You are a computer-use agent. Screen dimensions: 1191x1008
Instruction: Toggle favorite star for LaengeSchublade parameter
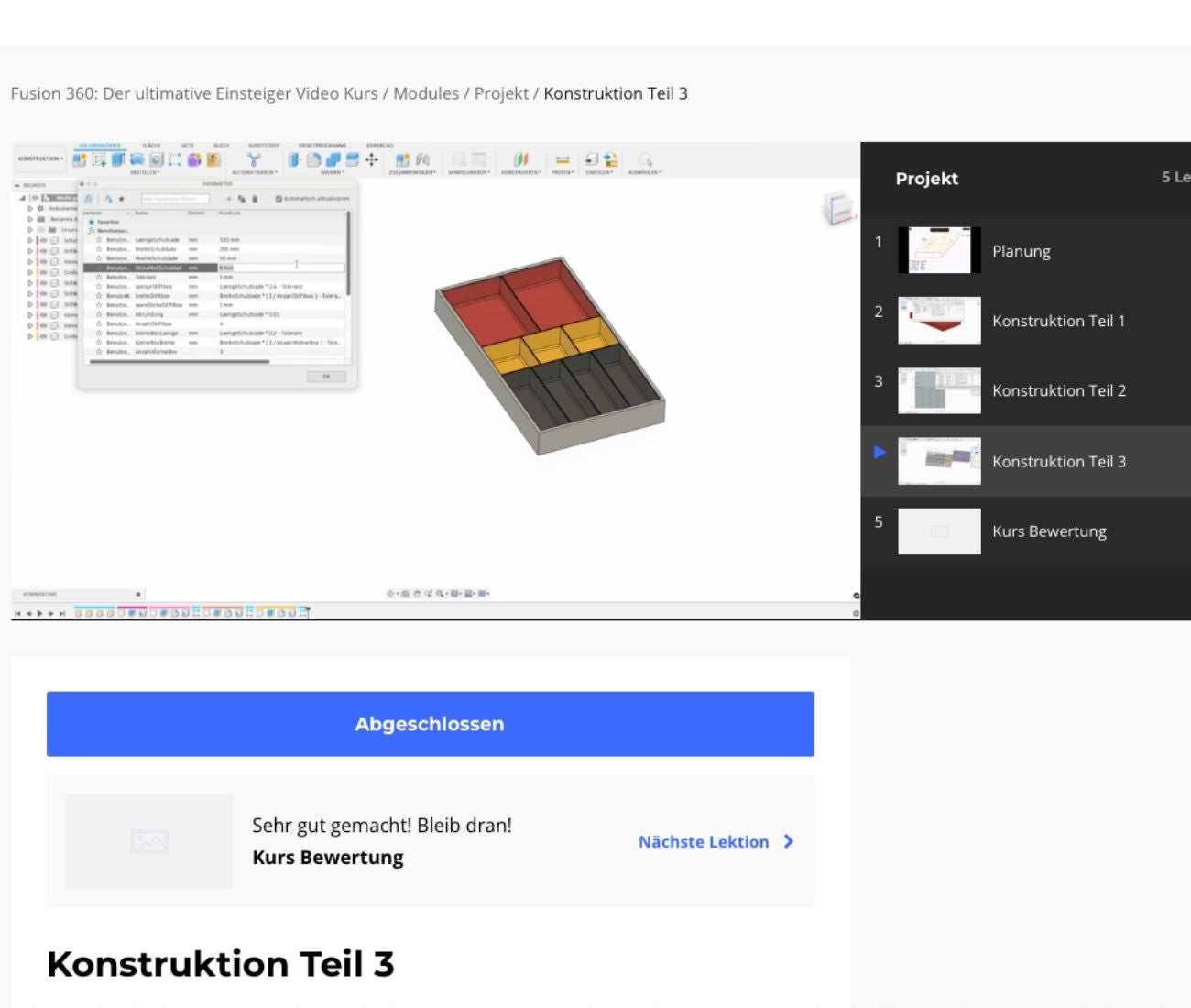(99, 240)
